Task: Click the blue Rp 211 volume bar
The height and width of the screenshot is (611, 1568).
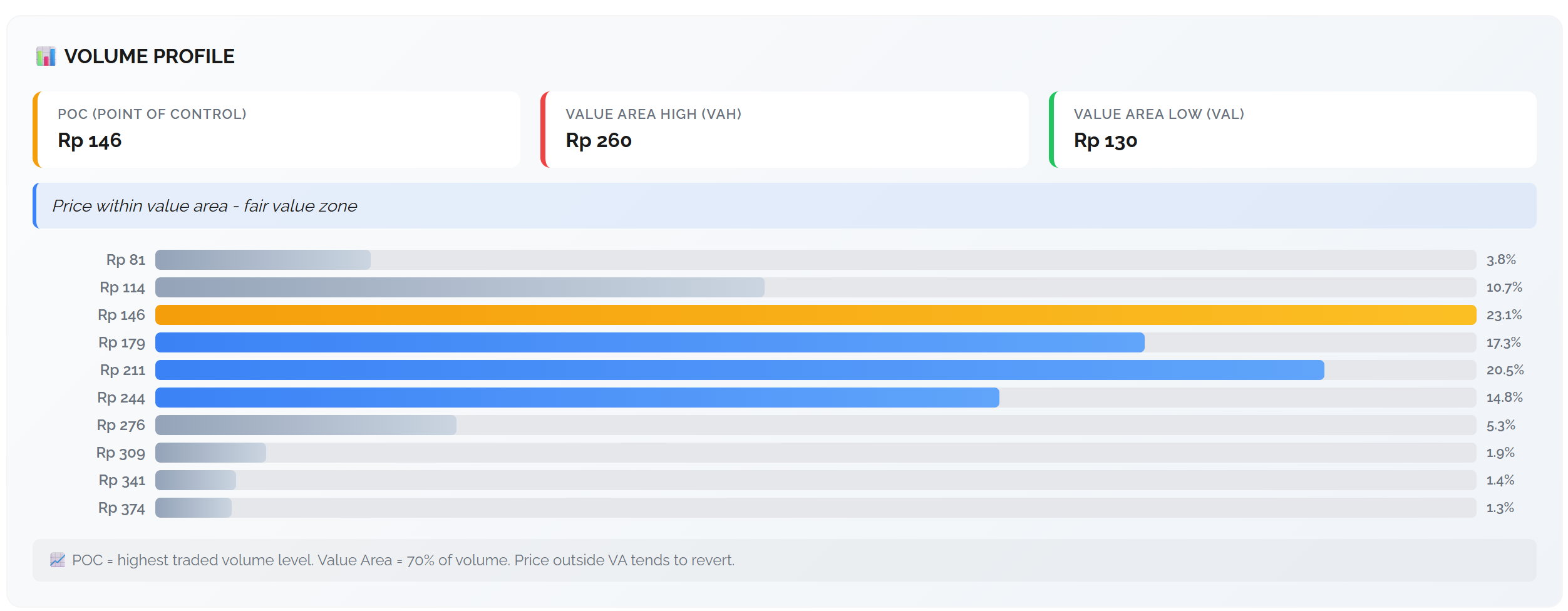Action: pyautogui.click(x=739, y=370)
